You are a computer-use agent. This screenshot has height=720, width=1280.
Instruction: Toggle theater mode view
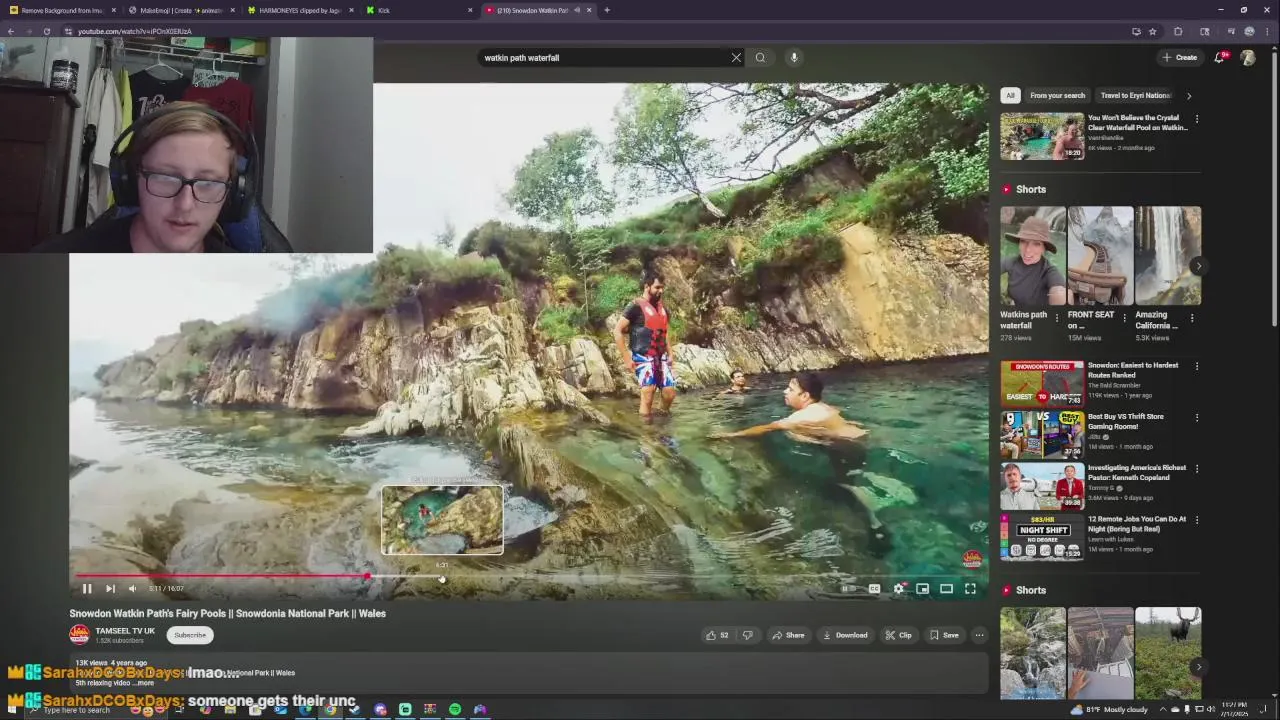946,589
